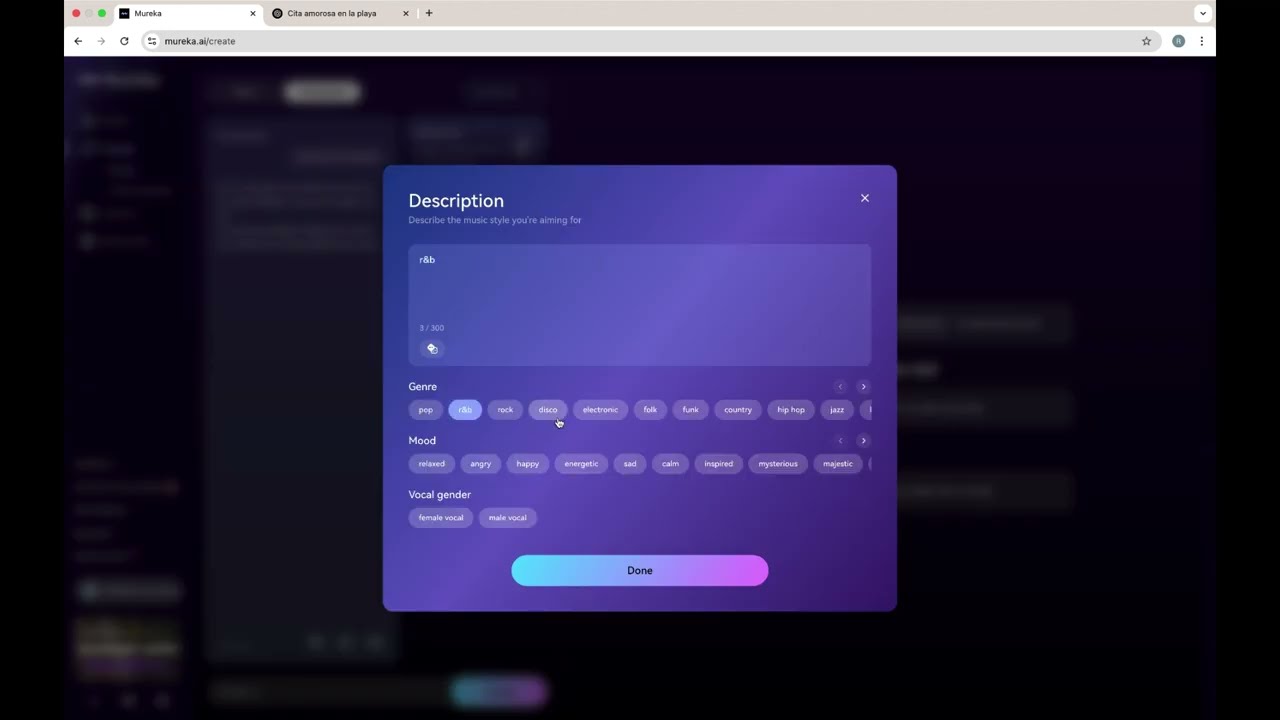Select the jazz genre tag
Image resolution: width=1280 pixels, height=720 pixels.
[x=837, y=410]
